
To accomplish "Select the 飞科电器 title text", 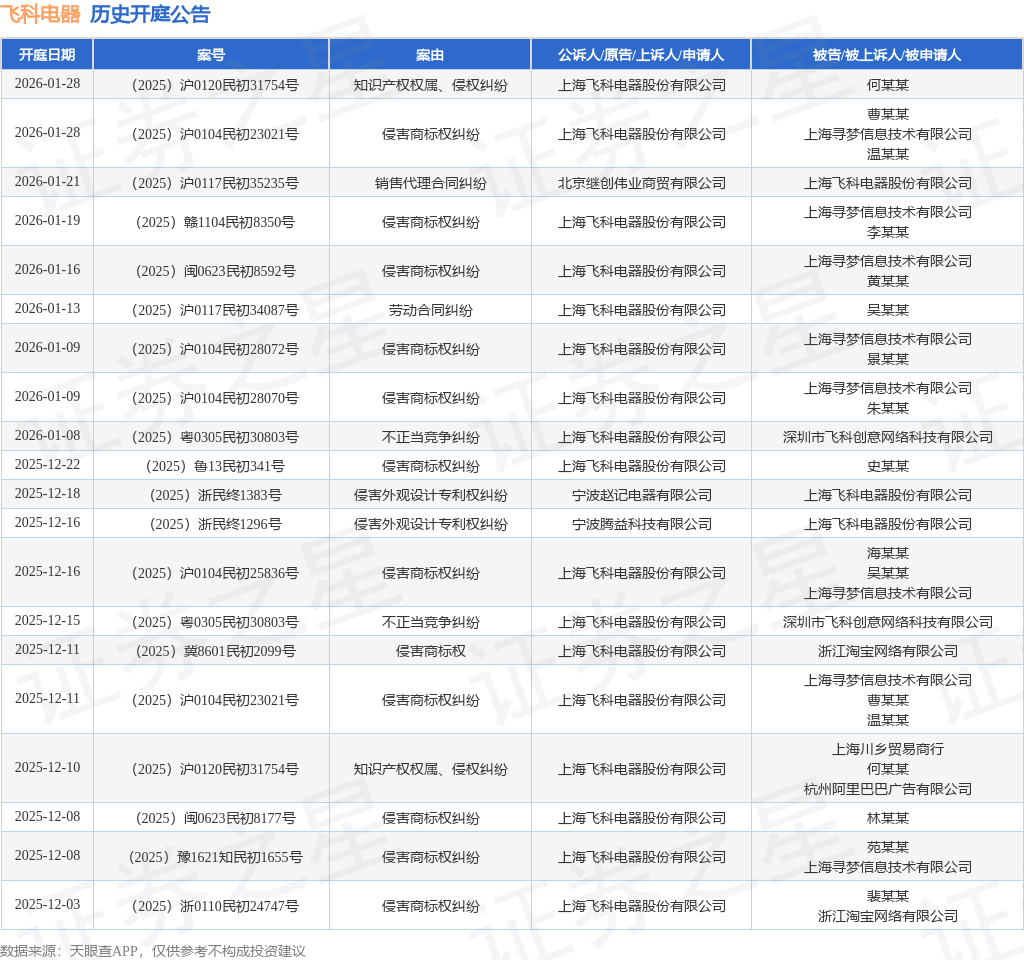I will (x=40, y=14).
